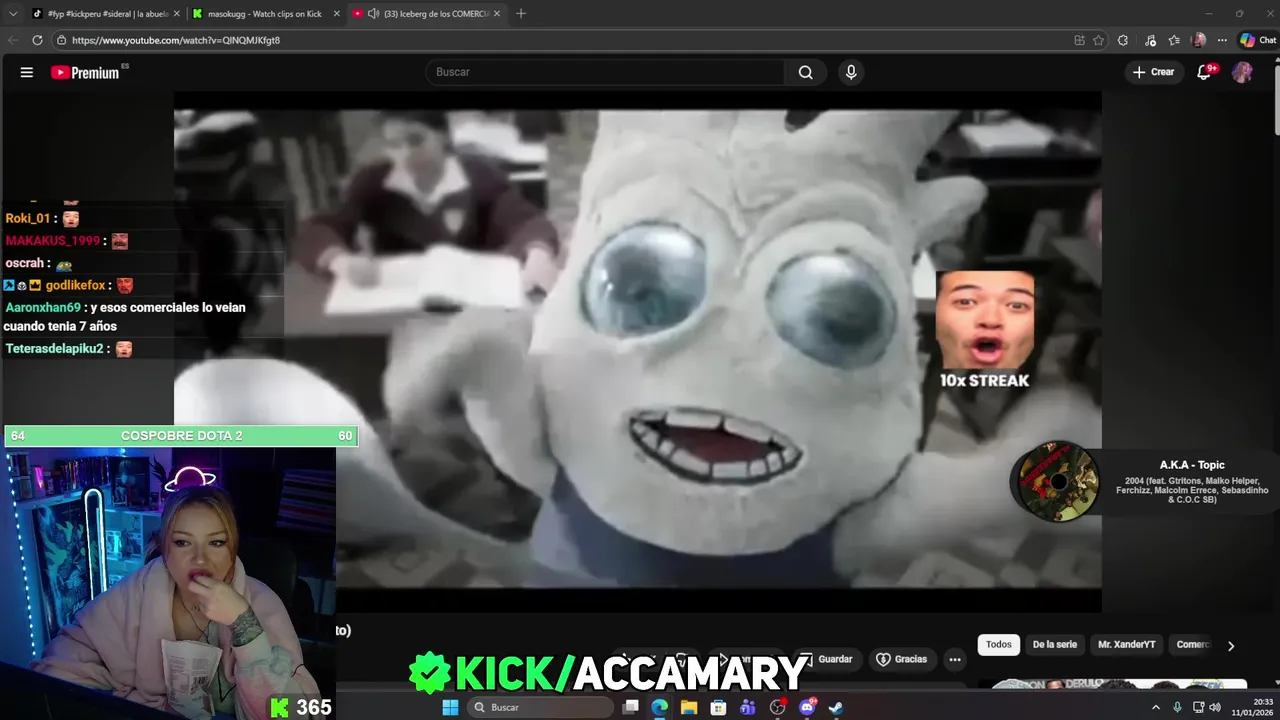Open more actions three-dot menu under video
Screen dimensions: 1280x720
[955, 659]
